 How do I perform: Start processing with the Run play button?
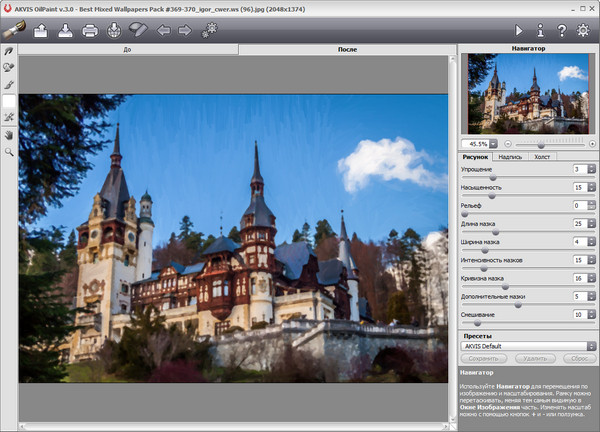click(x=518, y=30)
